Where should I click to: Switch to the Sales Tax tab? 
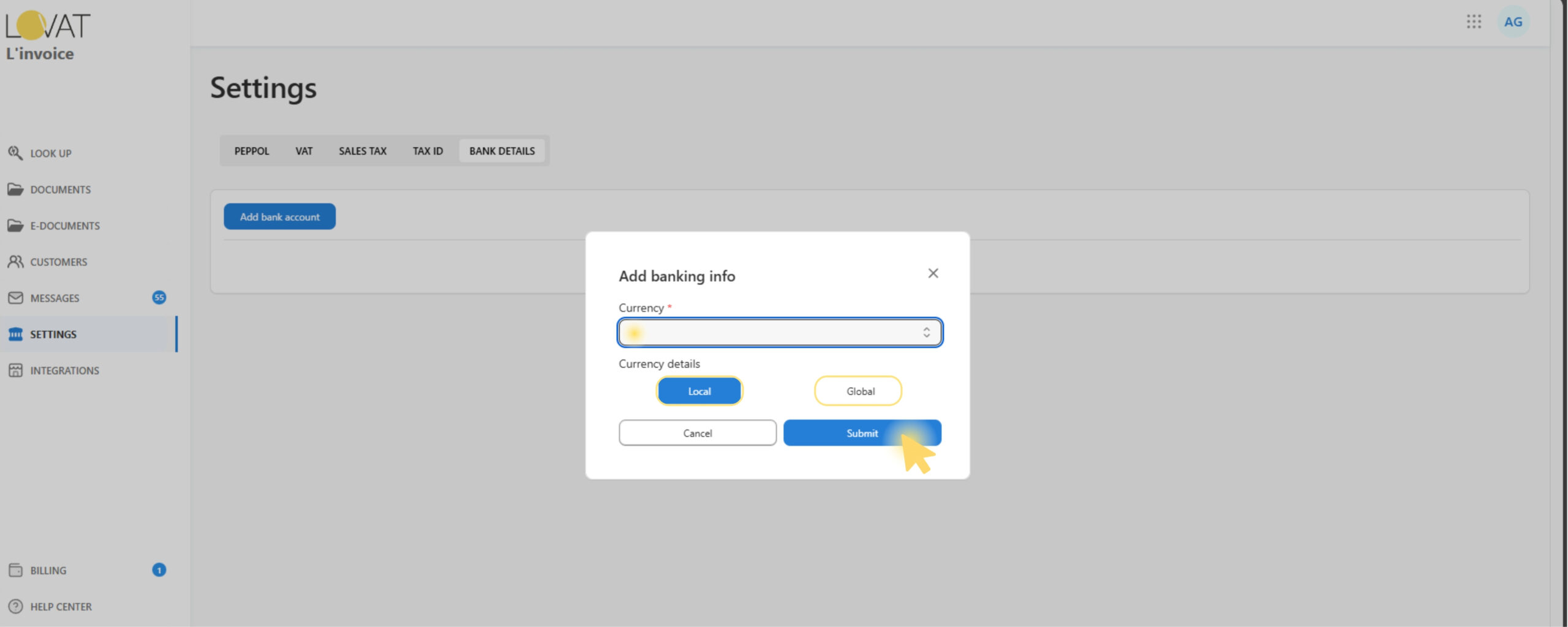click(x=363, y=151)
